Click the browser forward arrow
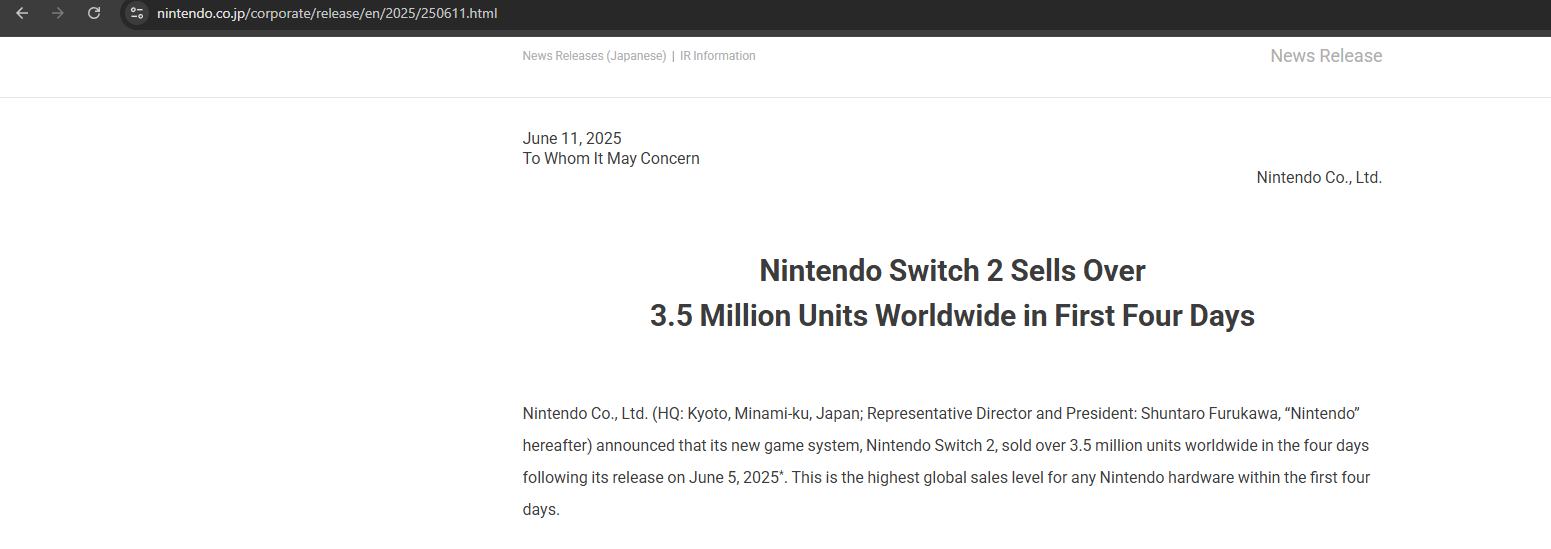 58,13
